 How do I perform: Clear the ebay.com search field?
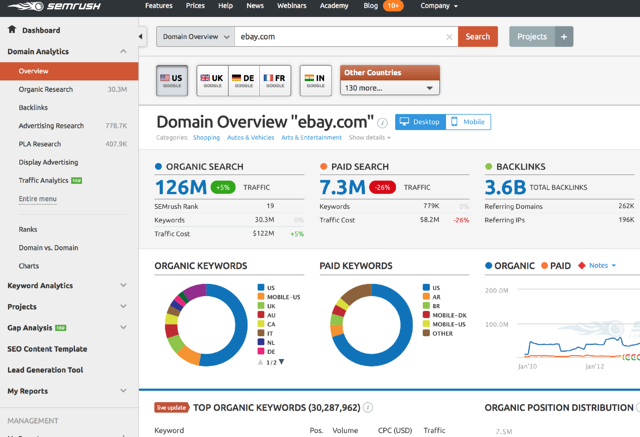449,37
